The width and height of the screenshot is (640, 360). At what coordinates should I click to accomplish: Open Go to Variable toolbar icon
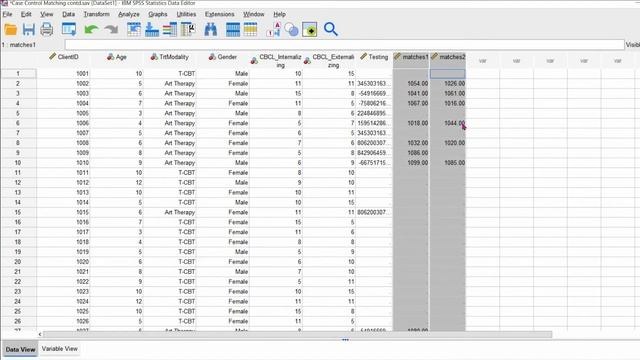coord(152,29)
